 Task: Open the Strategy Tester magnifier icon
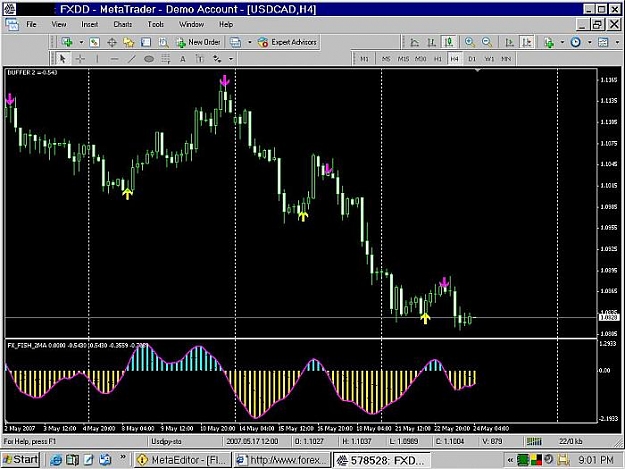163,42
